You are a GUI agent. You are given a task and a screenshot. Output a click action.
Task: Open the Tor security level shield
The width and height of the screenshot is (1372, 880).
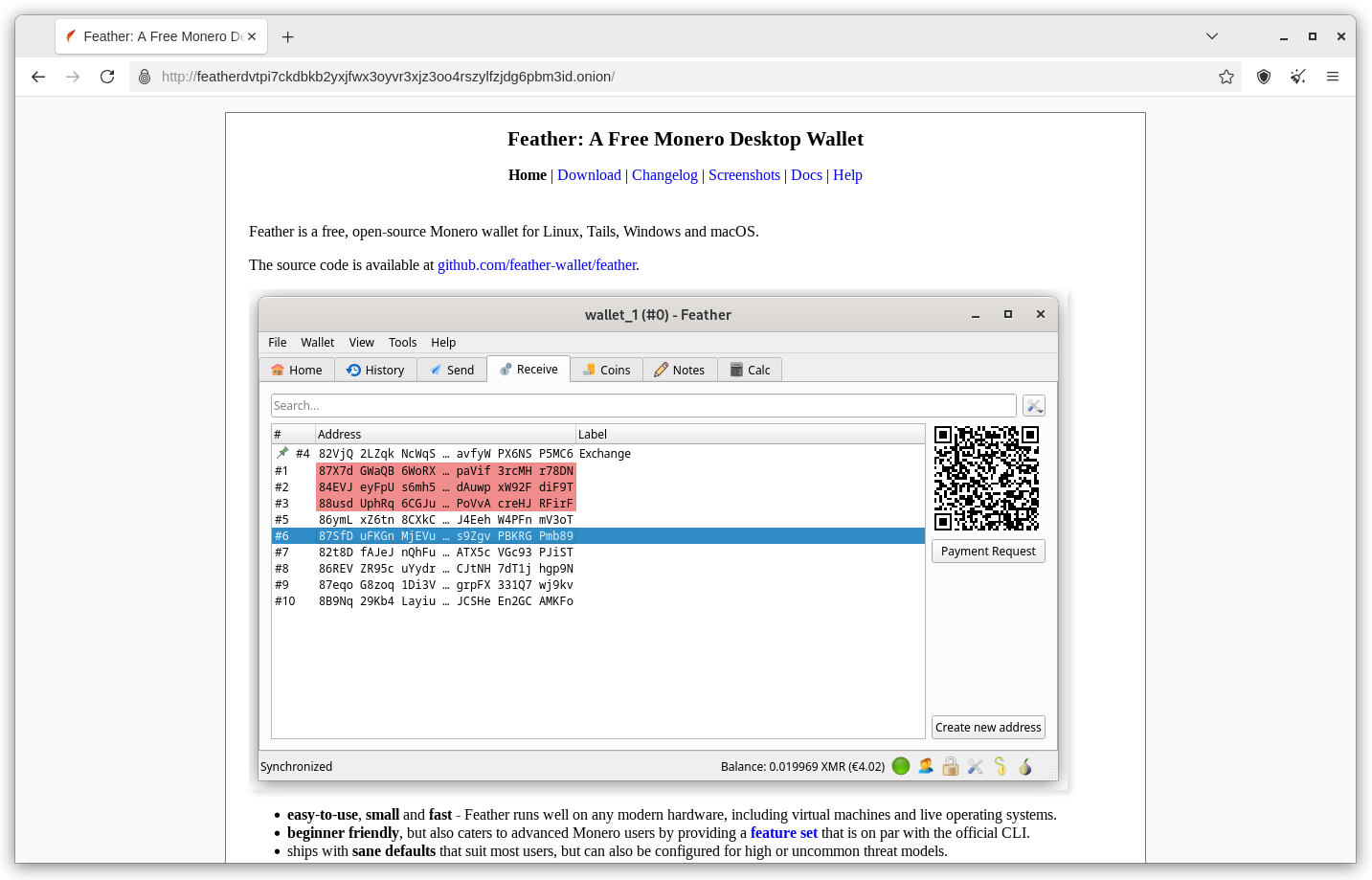(1264, 77)
